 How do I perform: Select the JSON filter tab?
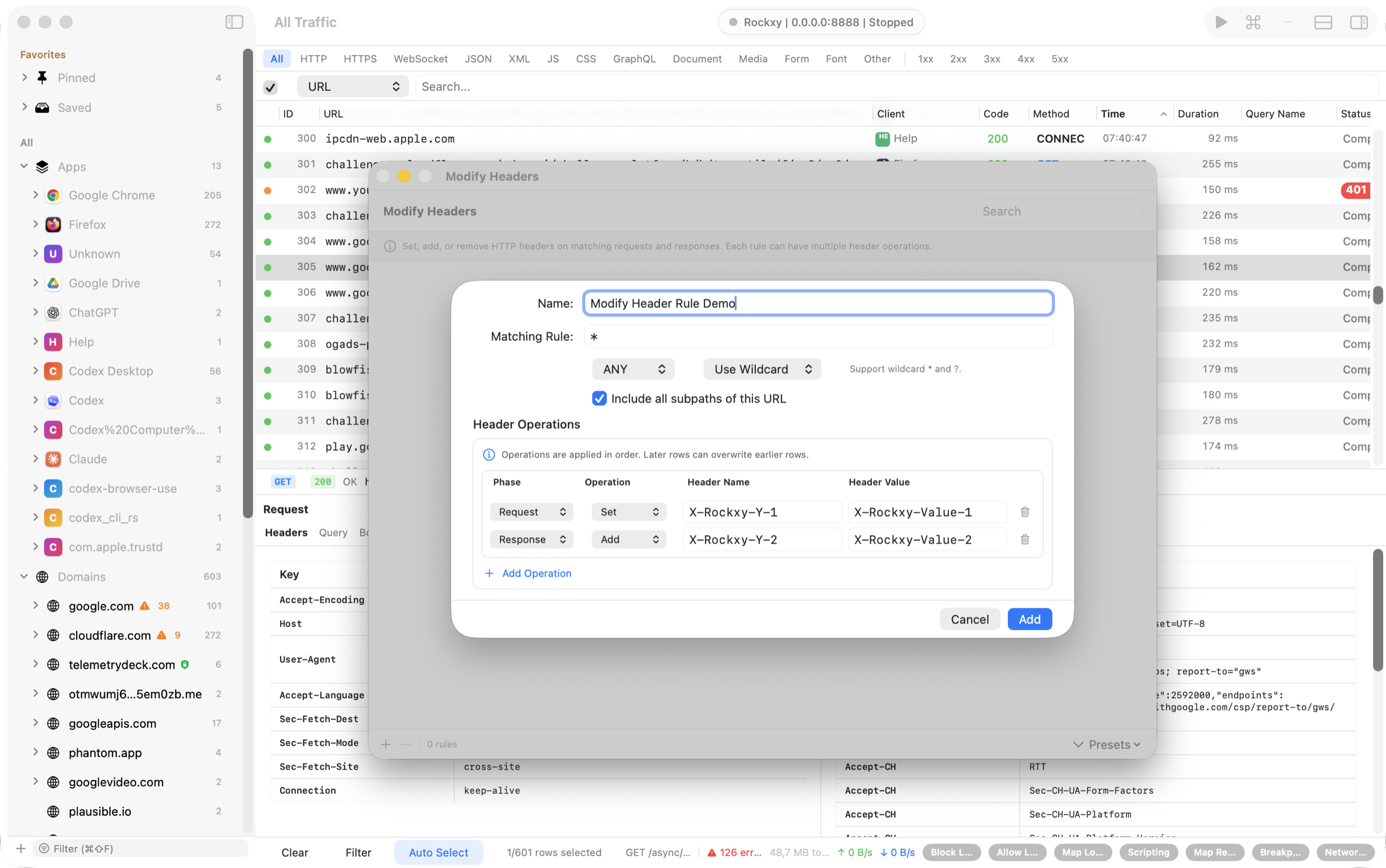pyautogui.click(x=478, y=59)
